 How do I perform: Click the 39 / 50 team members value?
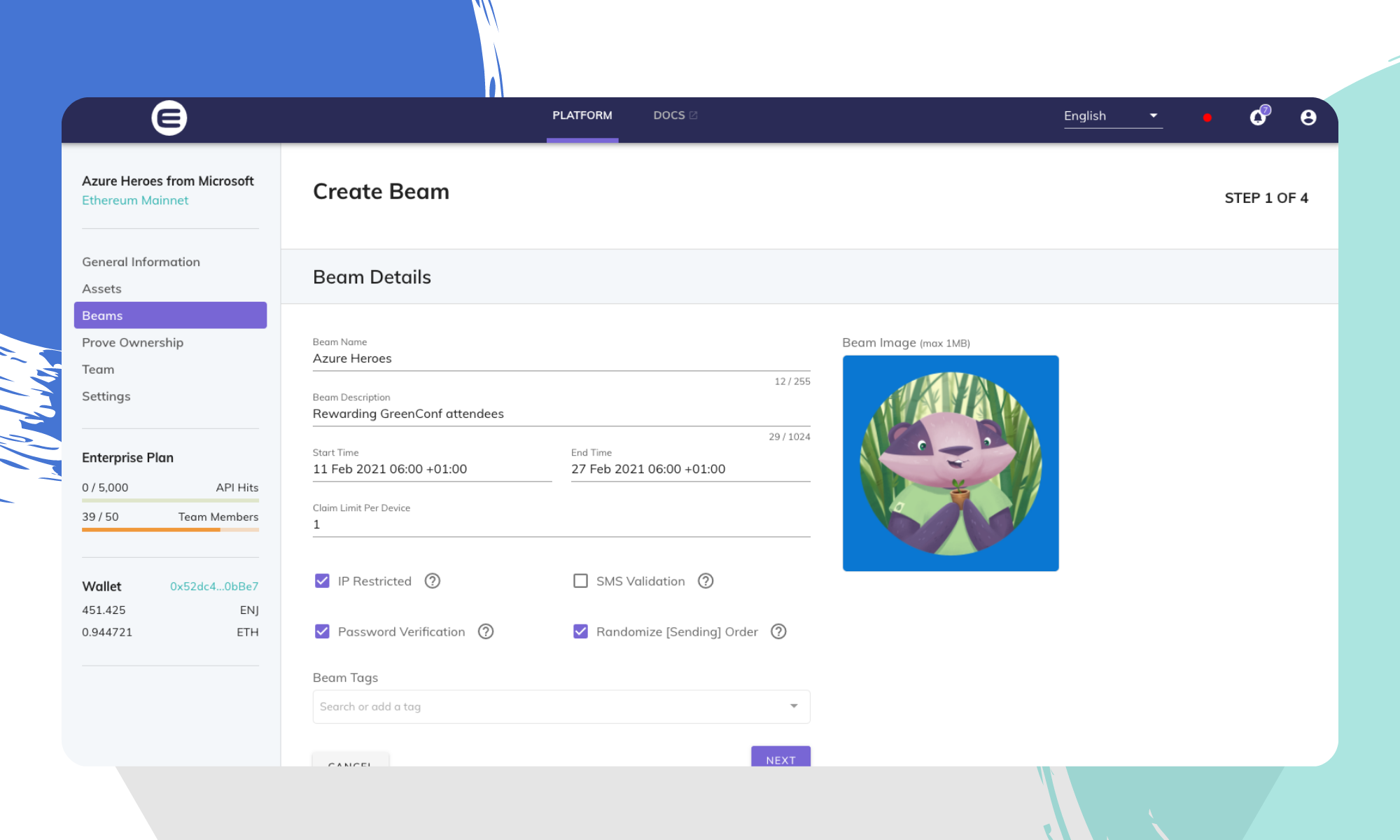[x=100, y=517]
